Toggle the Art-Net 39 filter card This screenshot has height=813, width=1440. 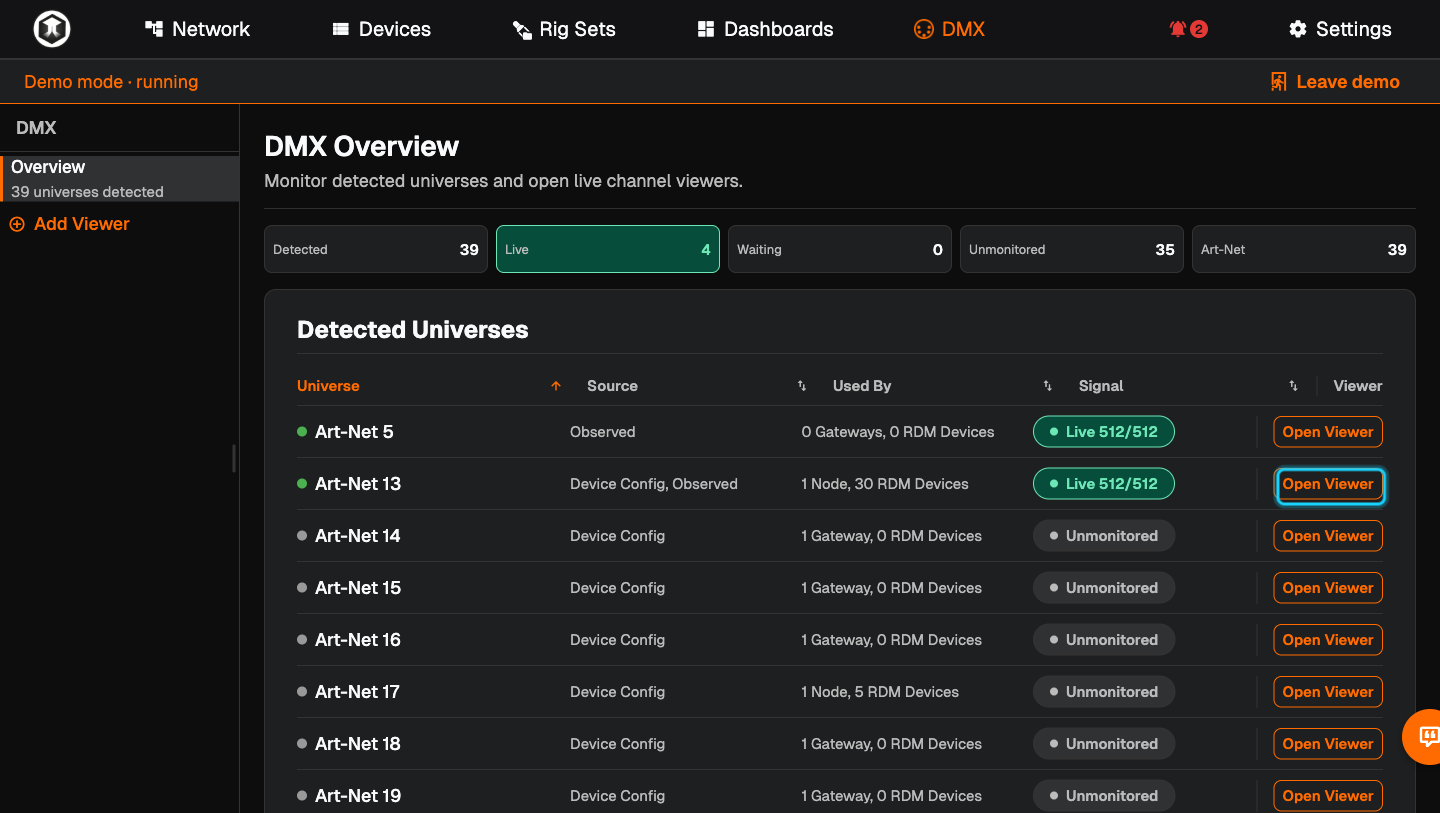click(x=1304, y=249)
